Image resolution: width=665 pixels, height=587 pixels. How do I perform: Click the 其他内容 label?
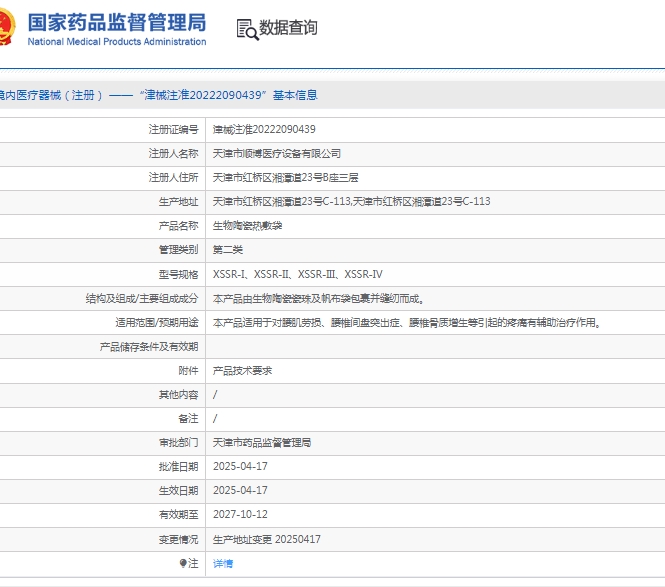tap(178, 395)
